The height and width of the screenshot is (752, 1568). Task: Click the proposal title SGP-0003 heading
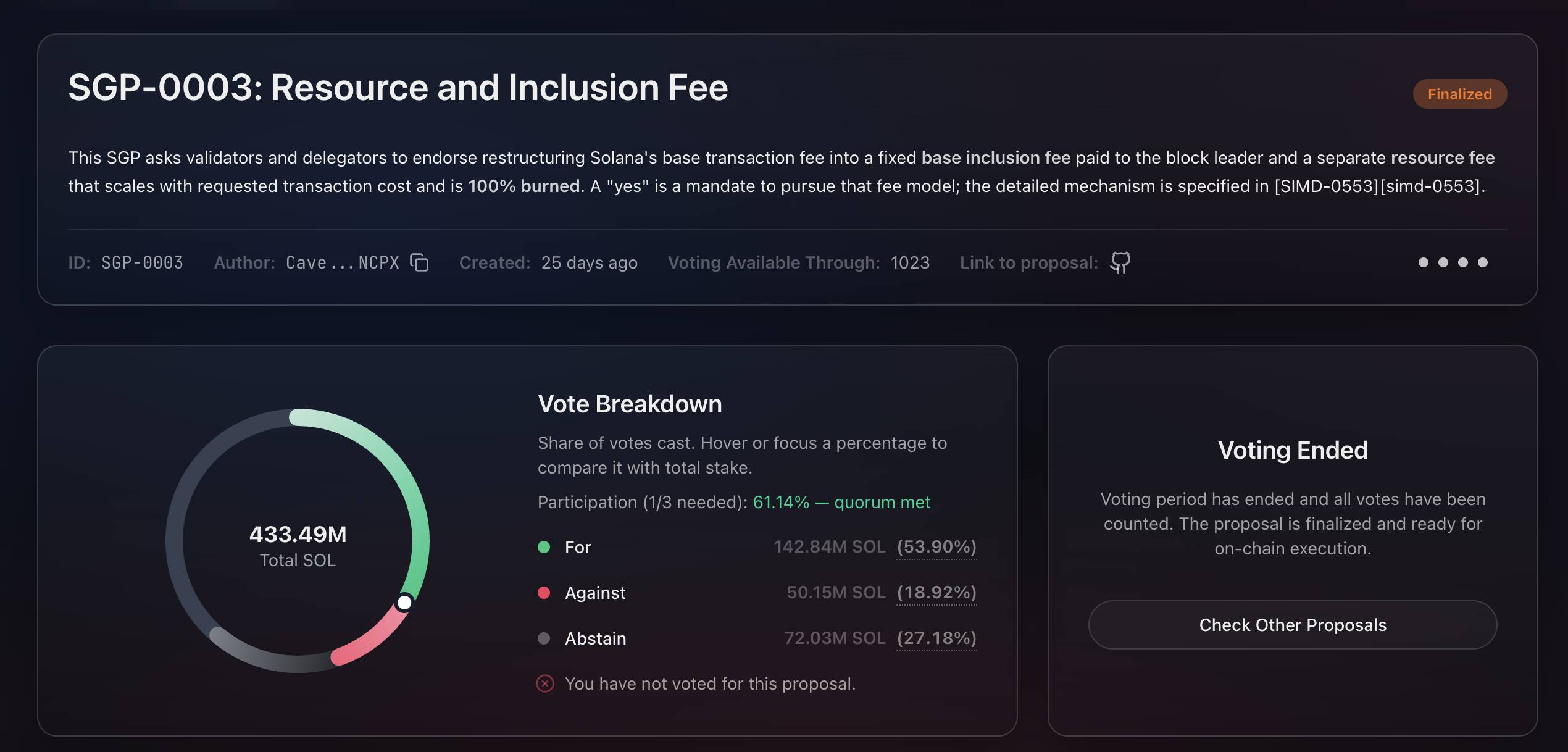click(398, 87)
